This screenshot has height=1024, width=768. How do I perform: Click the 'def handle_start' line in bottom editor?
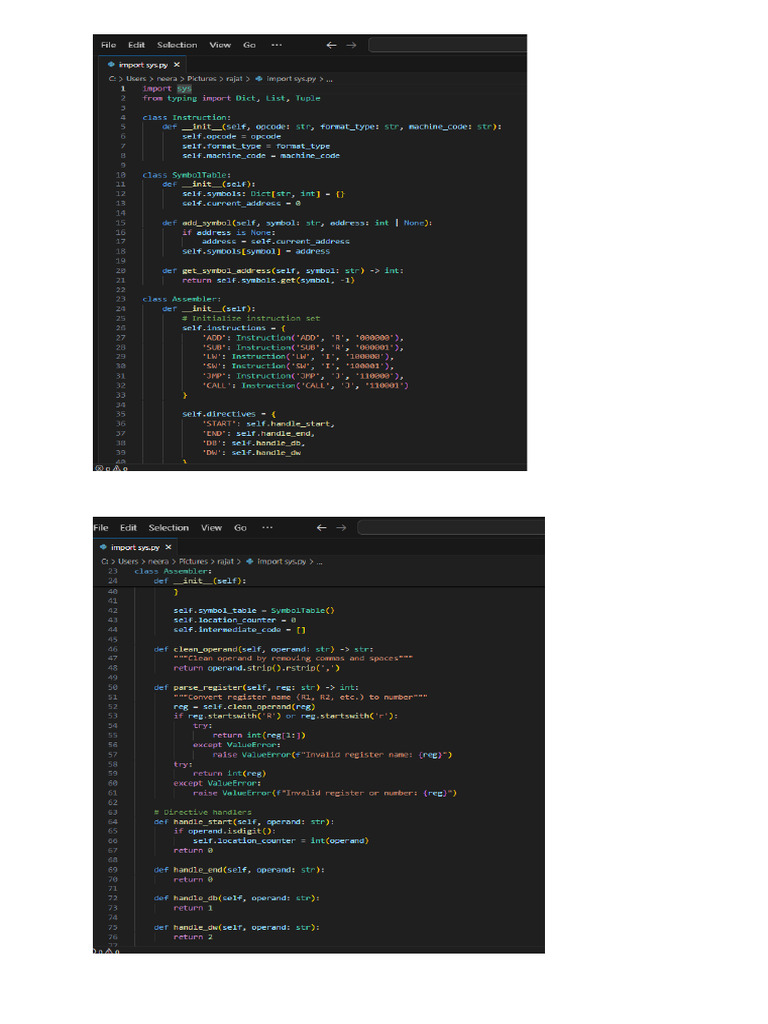point(244,822)
